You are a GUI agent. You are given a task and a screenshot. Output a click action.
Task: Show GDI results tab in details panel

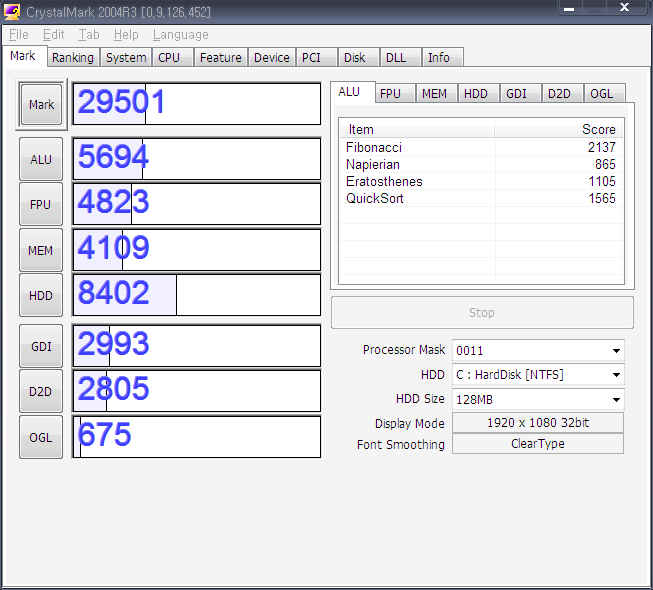click(x=521, y=93)
